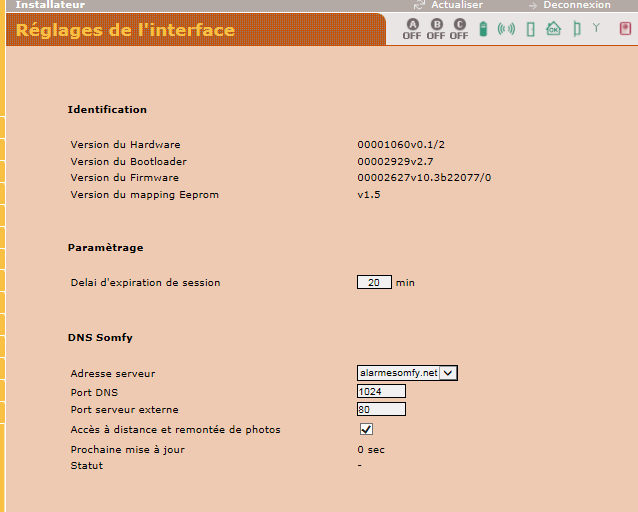
Task: Click the Réglages de l'interface header title
Action: coord(125,30)
